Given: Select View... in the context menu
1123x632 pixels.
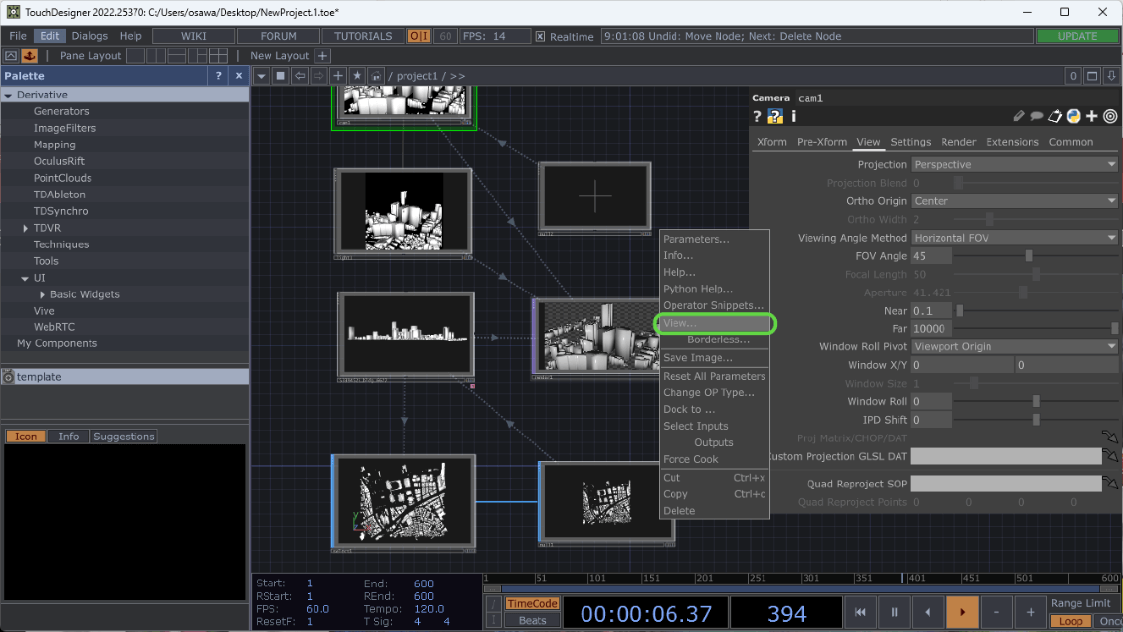Looking at the screenshot, I should (715, 323).
